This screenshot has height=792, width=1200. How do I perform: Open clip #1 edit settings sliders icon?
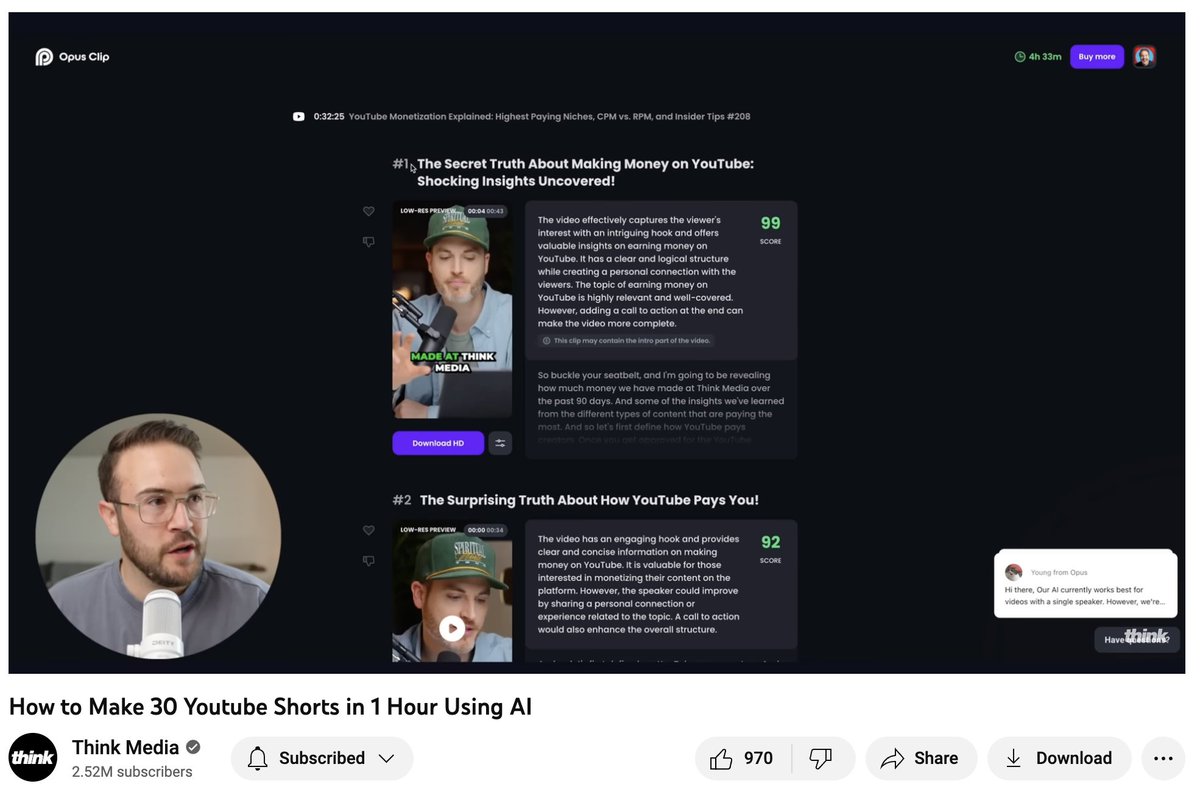coord(500,443)
